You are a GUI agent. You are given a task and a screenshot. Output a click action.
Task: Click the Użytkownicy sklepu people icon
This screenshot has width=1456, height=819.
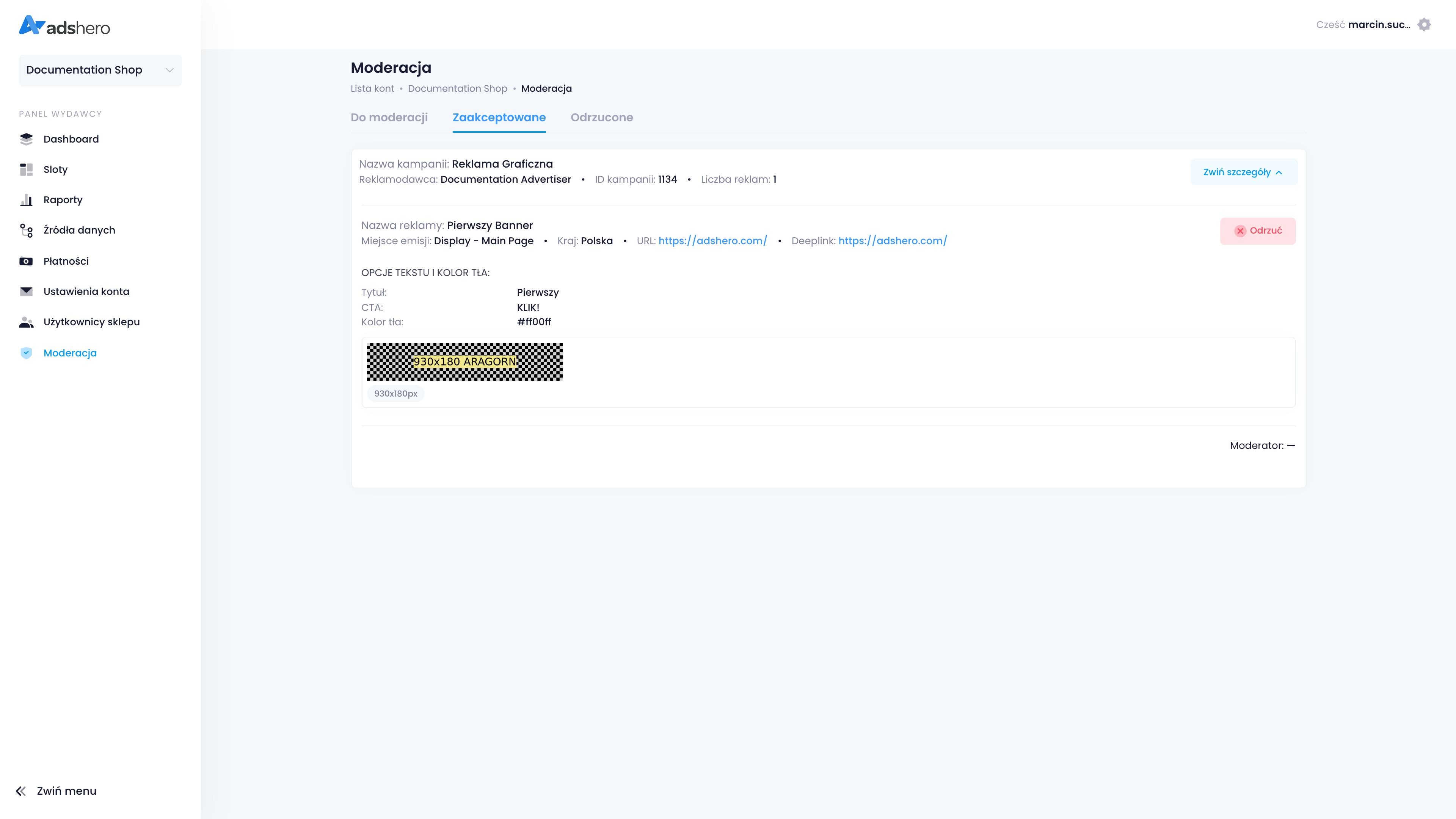pos(26,322)
